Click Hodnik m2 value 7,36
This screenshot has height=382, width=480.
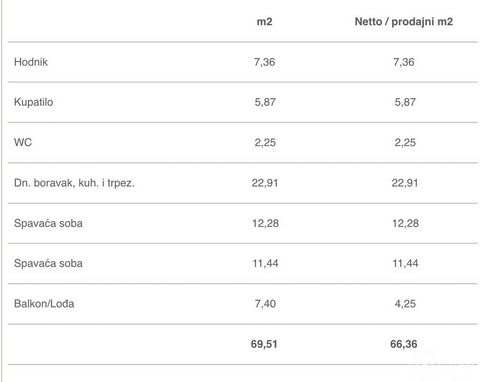[264, 62]
